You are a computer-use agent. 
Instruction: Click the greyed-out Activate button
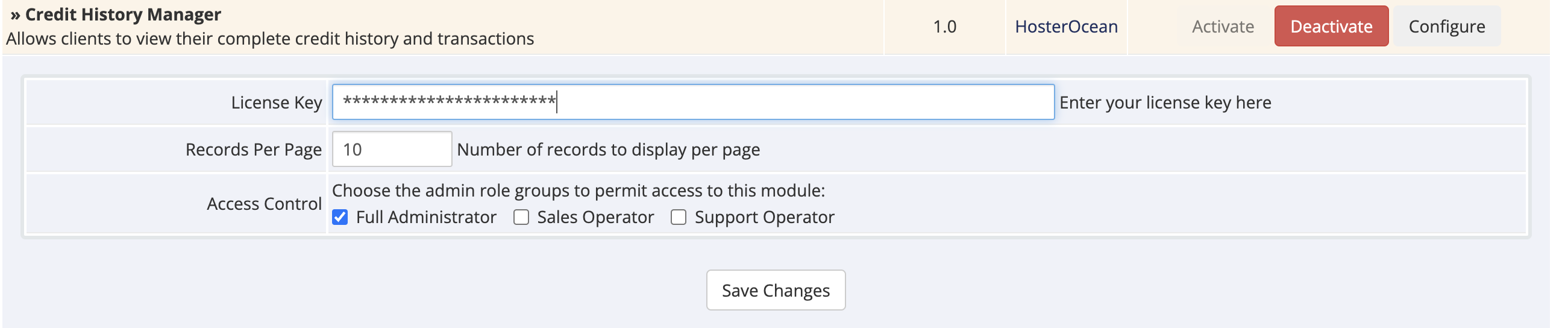click(1222, 26)
